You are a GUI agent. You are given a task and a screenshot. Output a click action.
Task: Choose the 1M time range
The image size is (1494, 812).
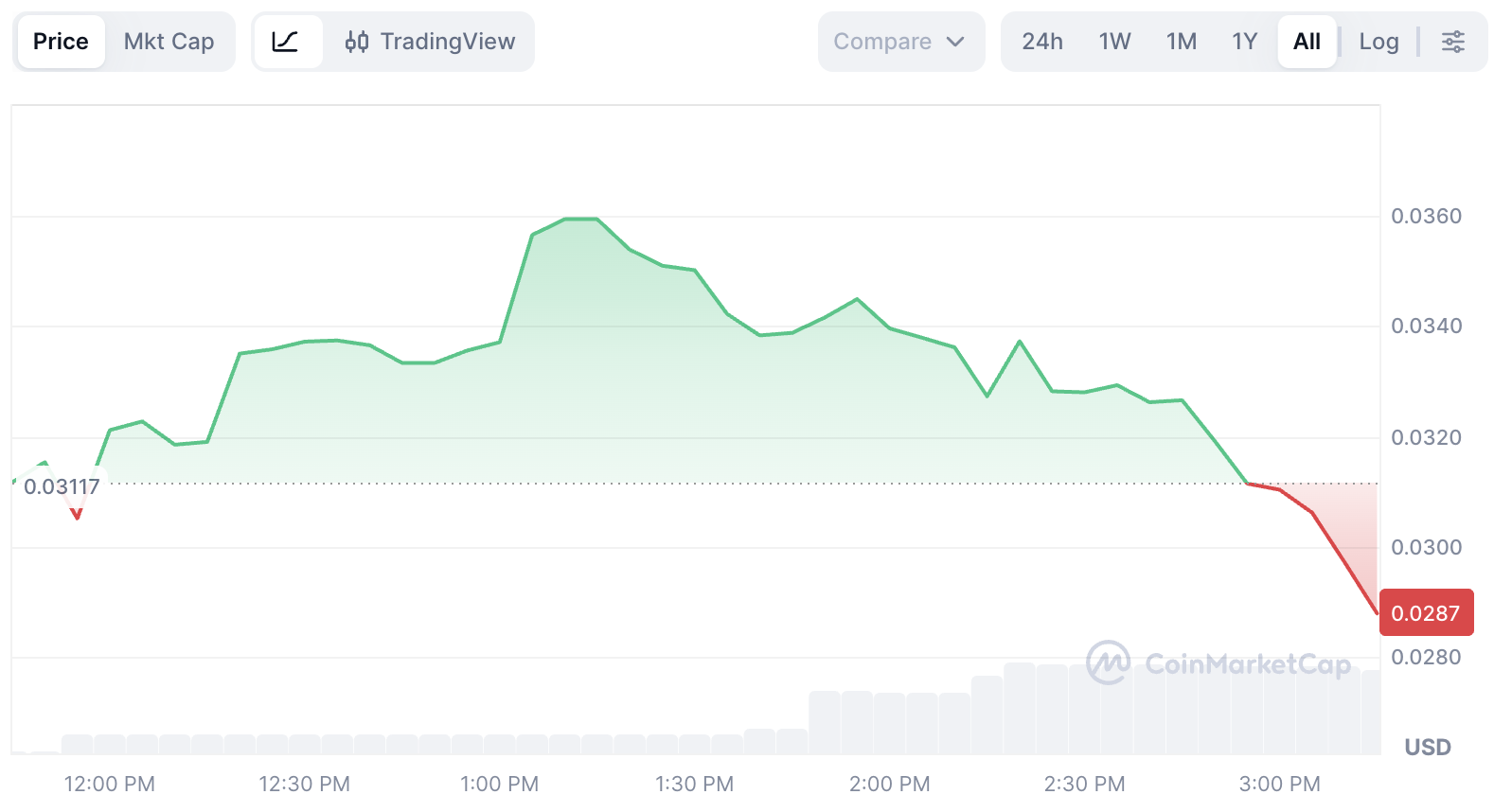pos(1182,42)
